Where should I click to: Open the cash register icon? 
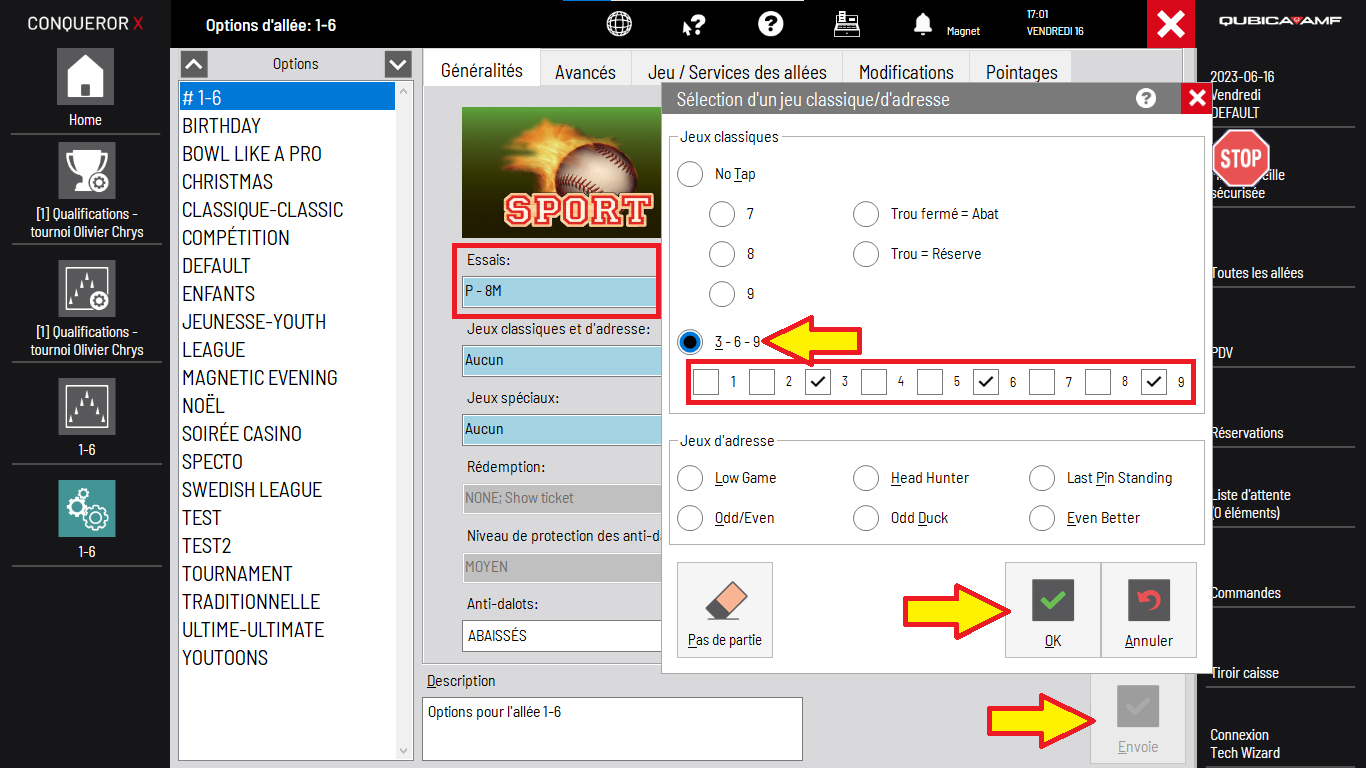click(848, 24)
